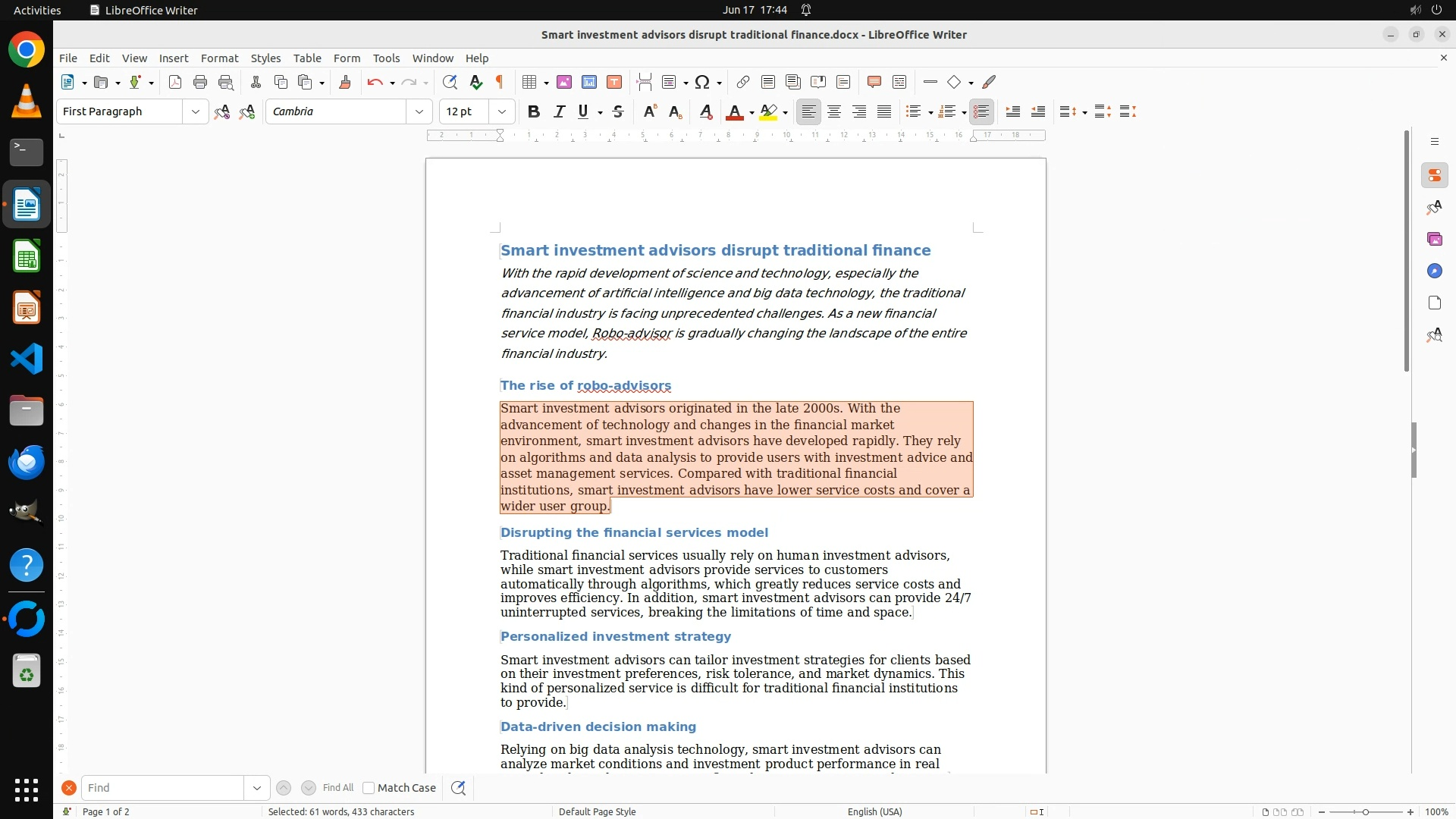Click the Clone Formatting paintbrush icon
The width and height of the screenshot is (1456, 819).
(x=345, y=82)
